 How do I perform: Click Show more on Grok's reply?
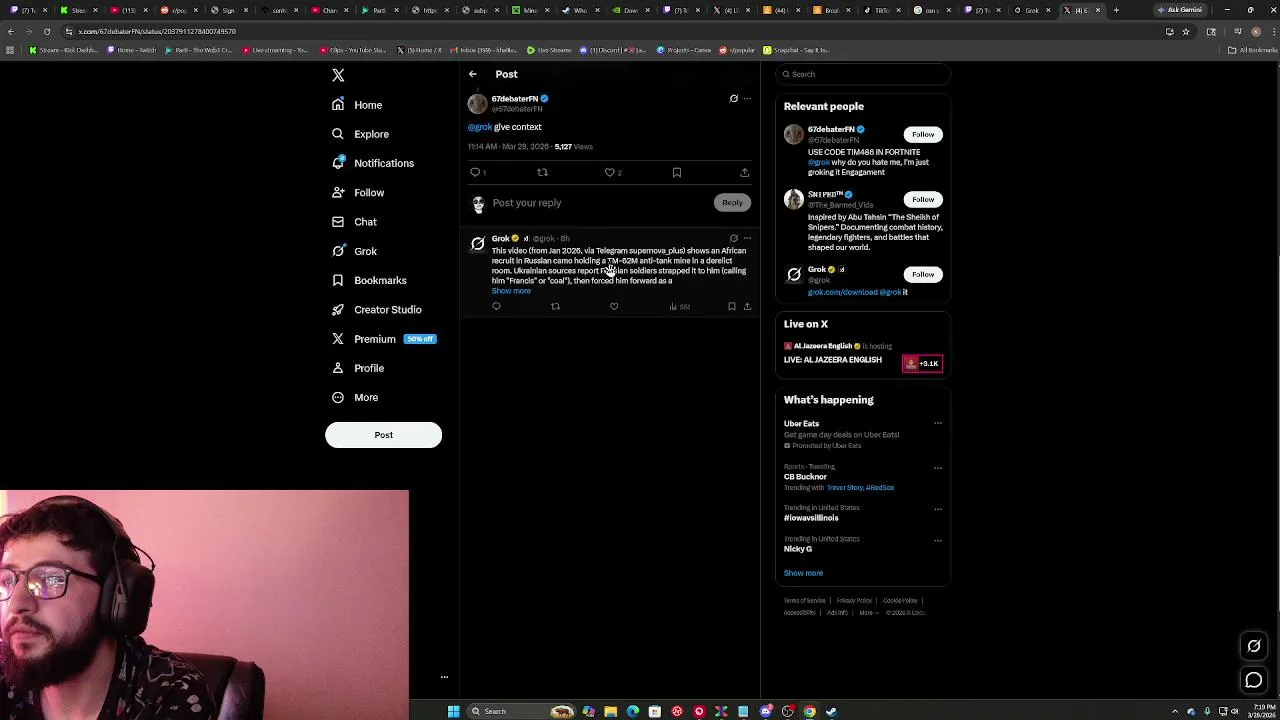(511, 291)
